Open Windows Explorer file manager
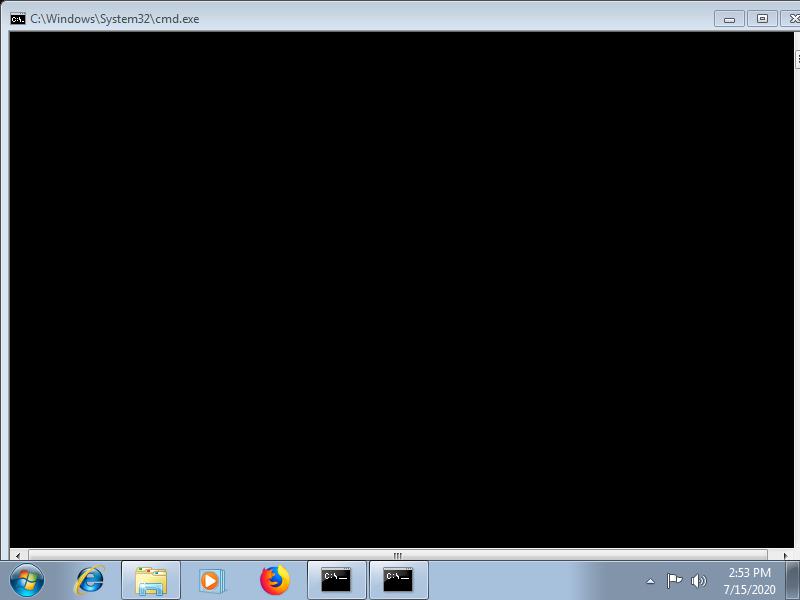This screenshot has height=600, width=800. tap(151, 581)
